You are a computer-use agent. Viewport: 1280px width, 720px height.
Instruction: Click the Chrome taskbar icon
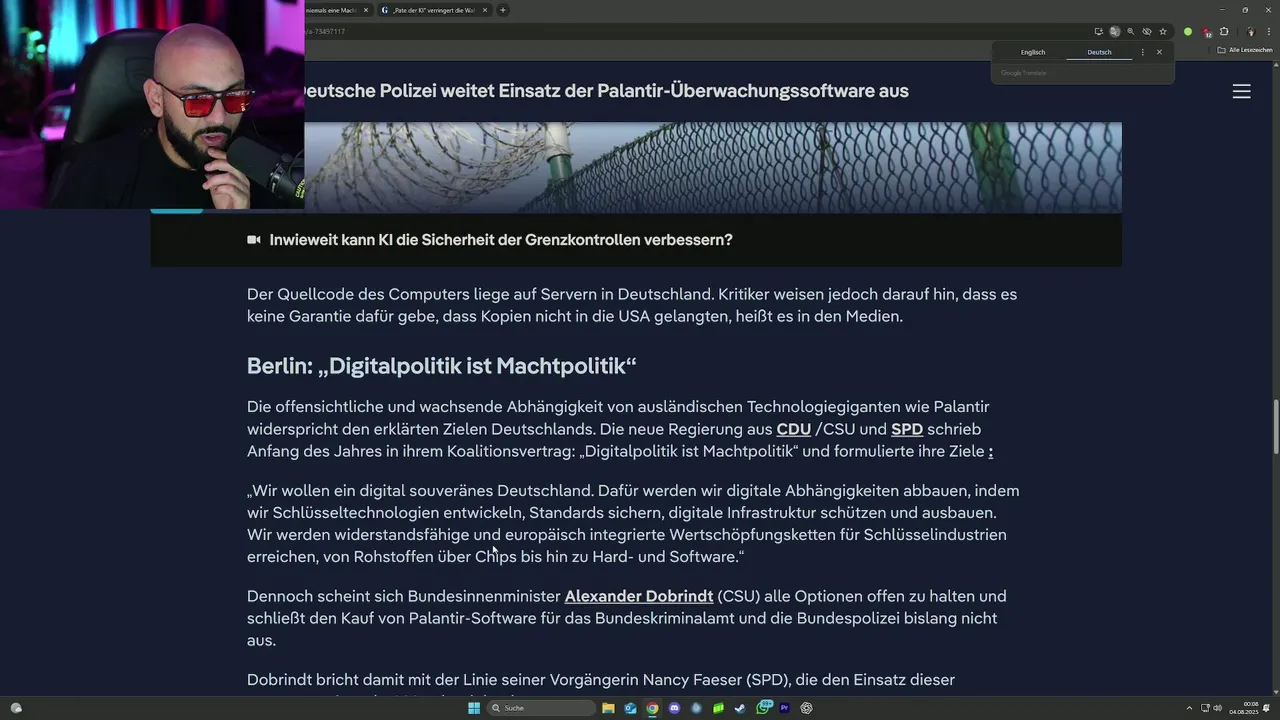pos(652,708)
